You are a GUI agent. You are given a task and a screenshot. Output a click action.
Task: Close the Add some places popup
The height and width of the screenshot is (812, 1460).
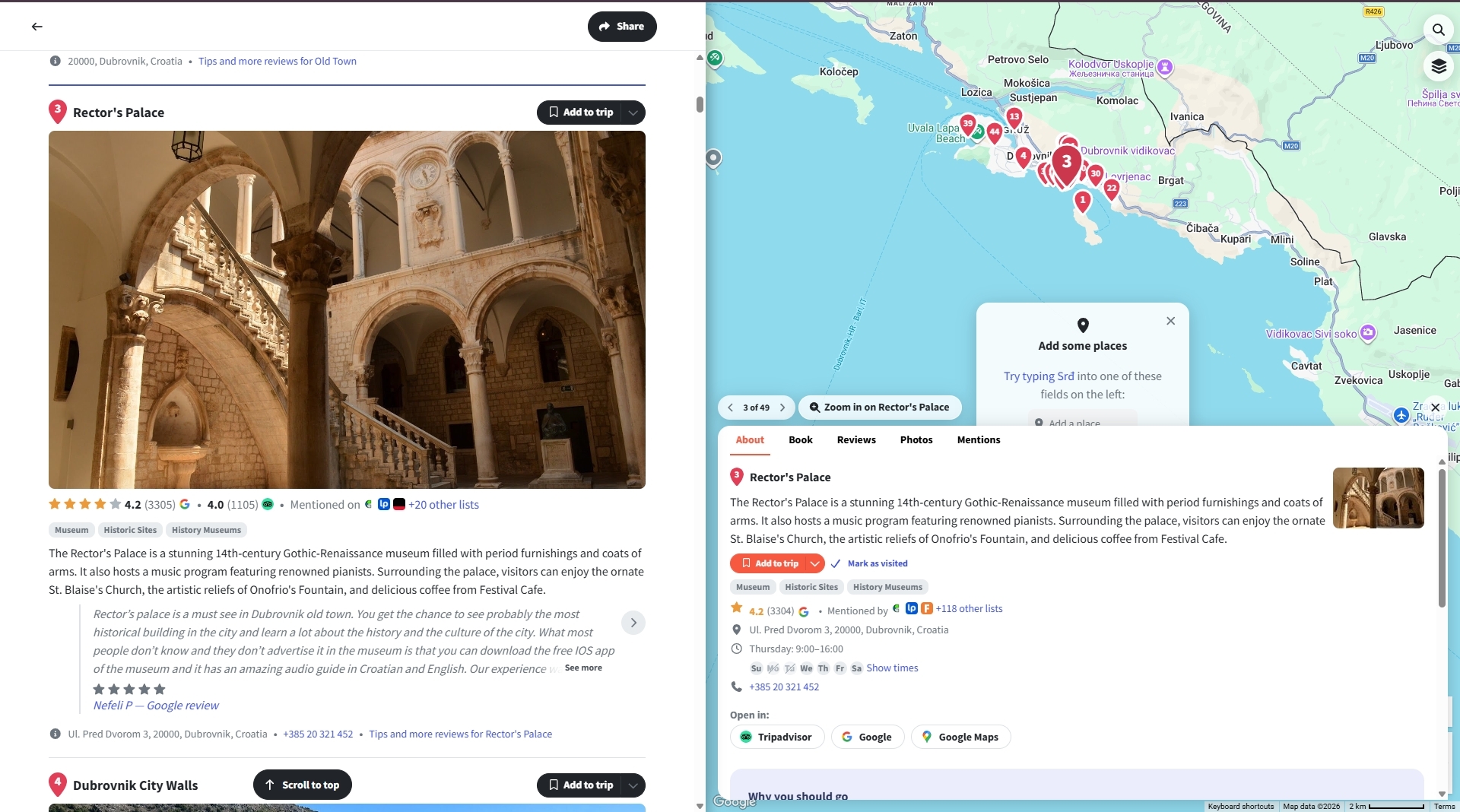coord(1170,321)
